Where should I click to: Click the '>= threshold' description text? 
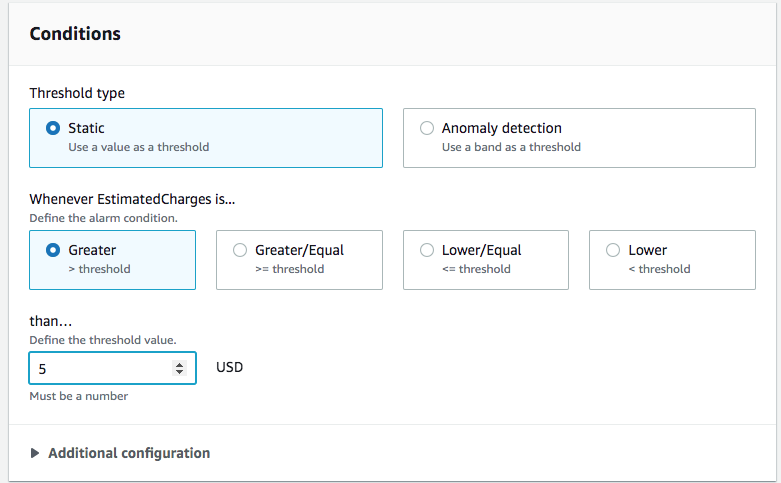(290, 269)
